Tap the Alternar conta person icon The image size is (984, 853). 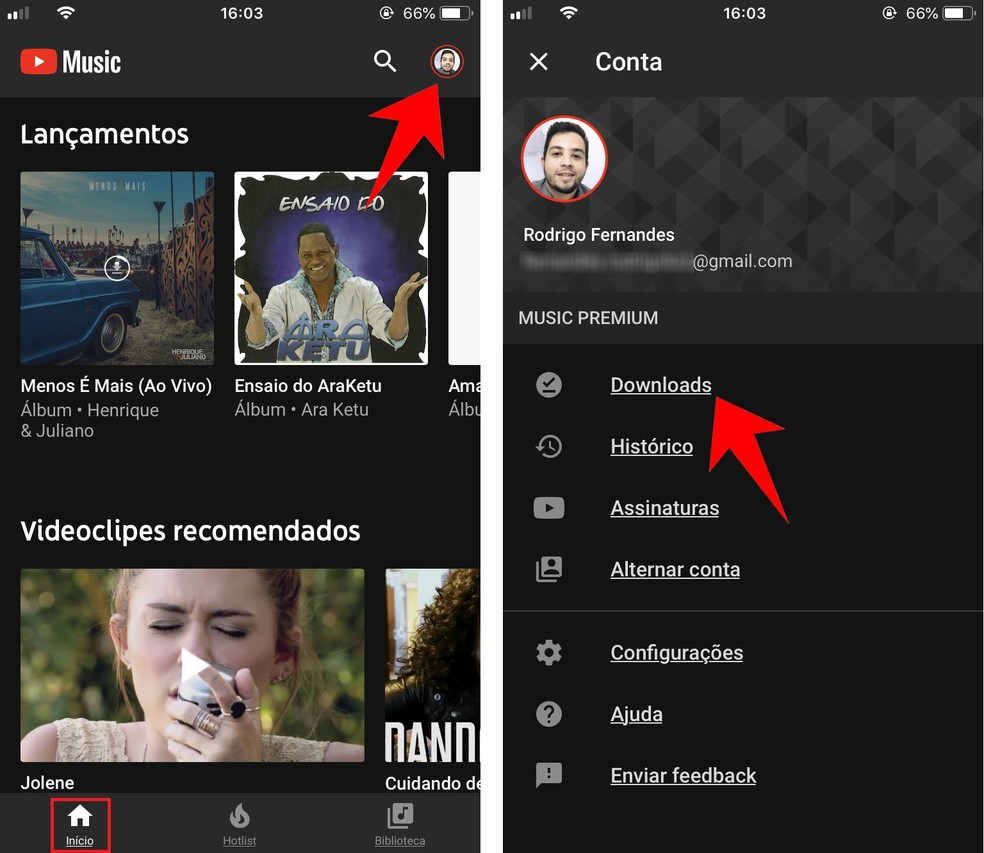548,569
